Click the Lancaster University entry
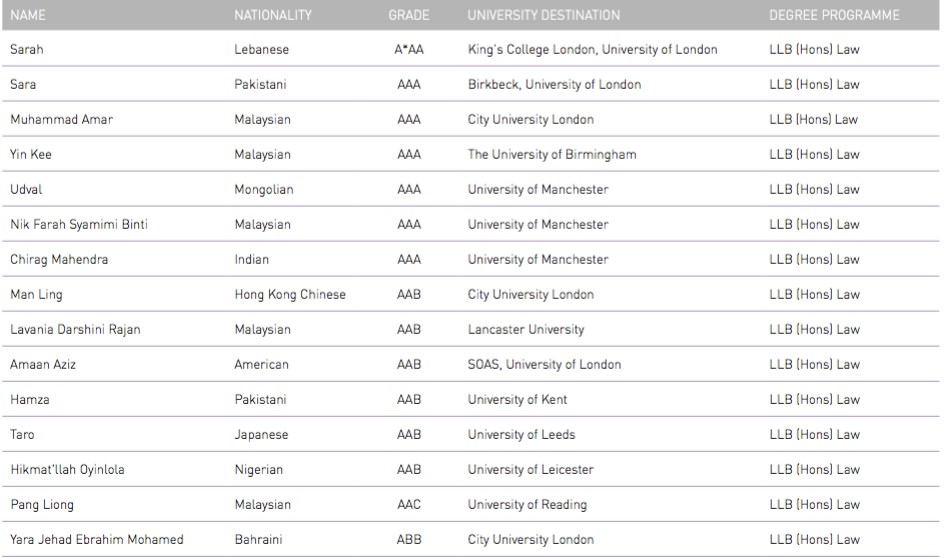 [526, 329]
